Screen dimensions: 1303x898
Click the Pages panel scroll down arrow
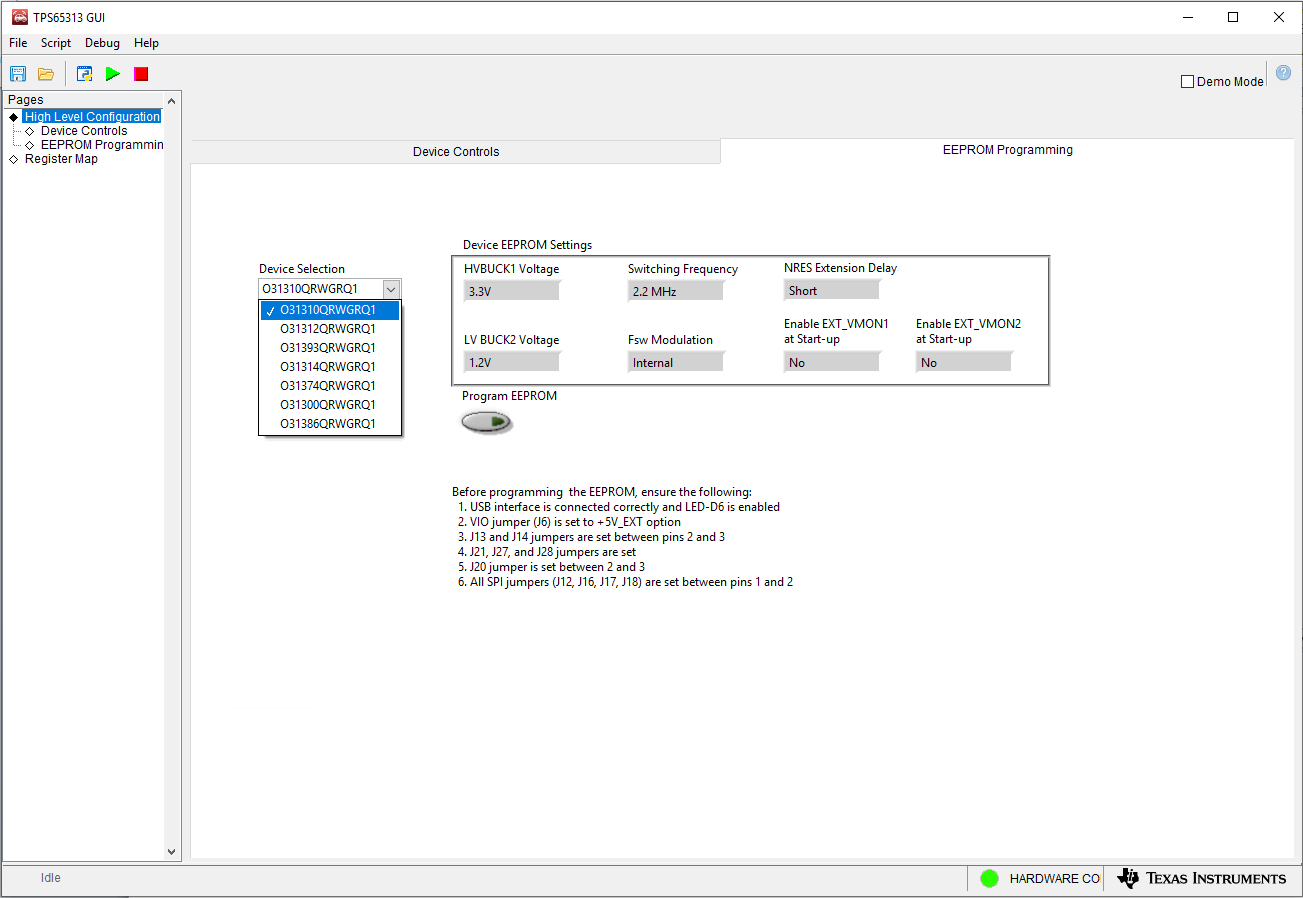coord(172,851)
